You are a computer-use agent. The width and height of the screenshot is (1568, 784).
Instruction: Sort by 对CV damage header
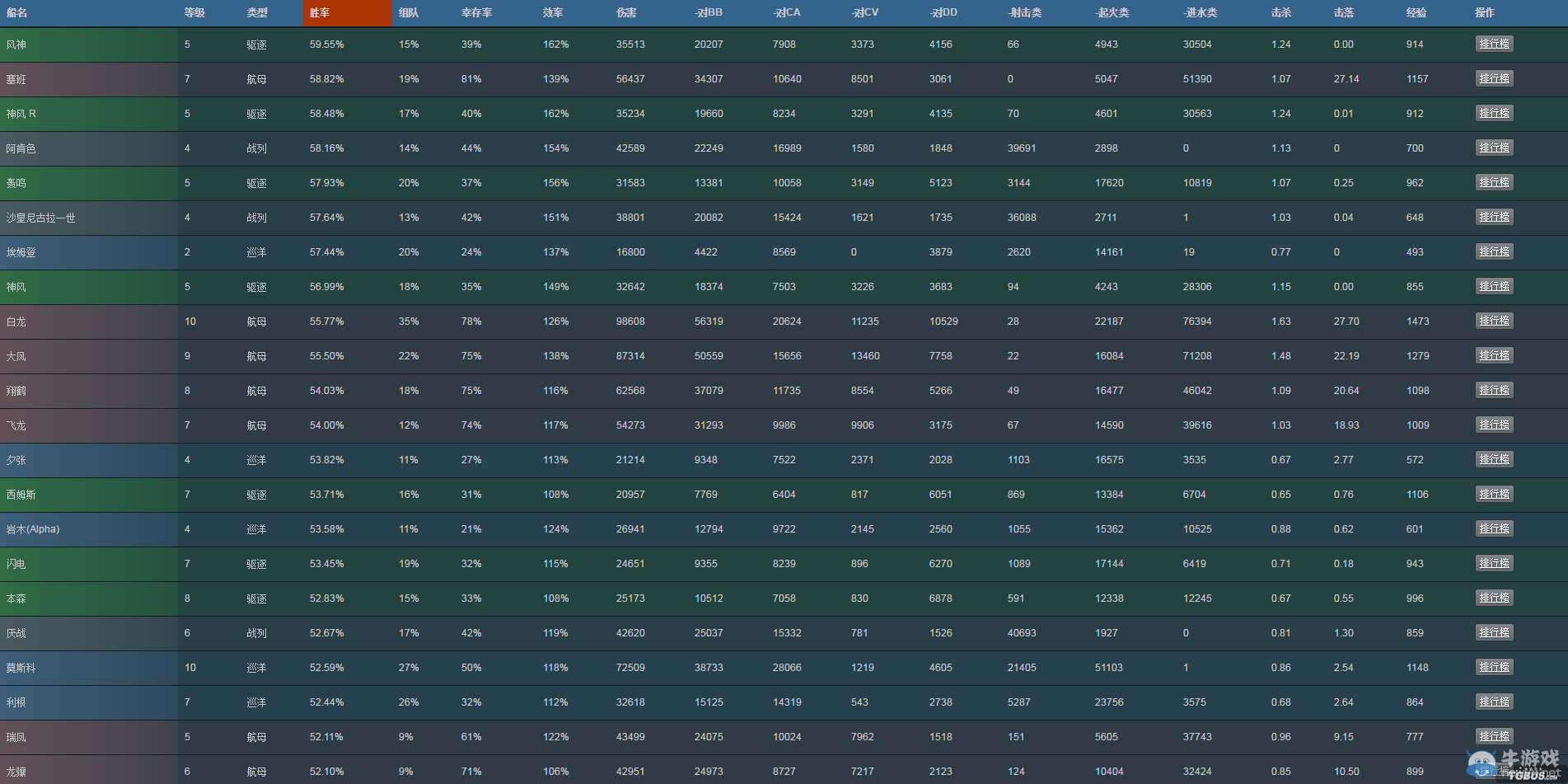(865, 13)
